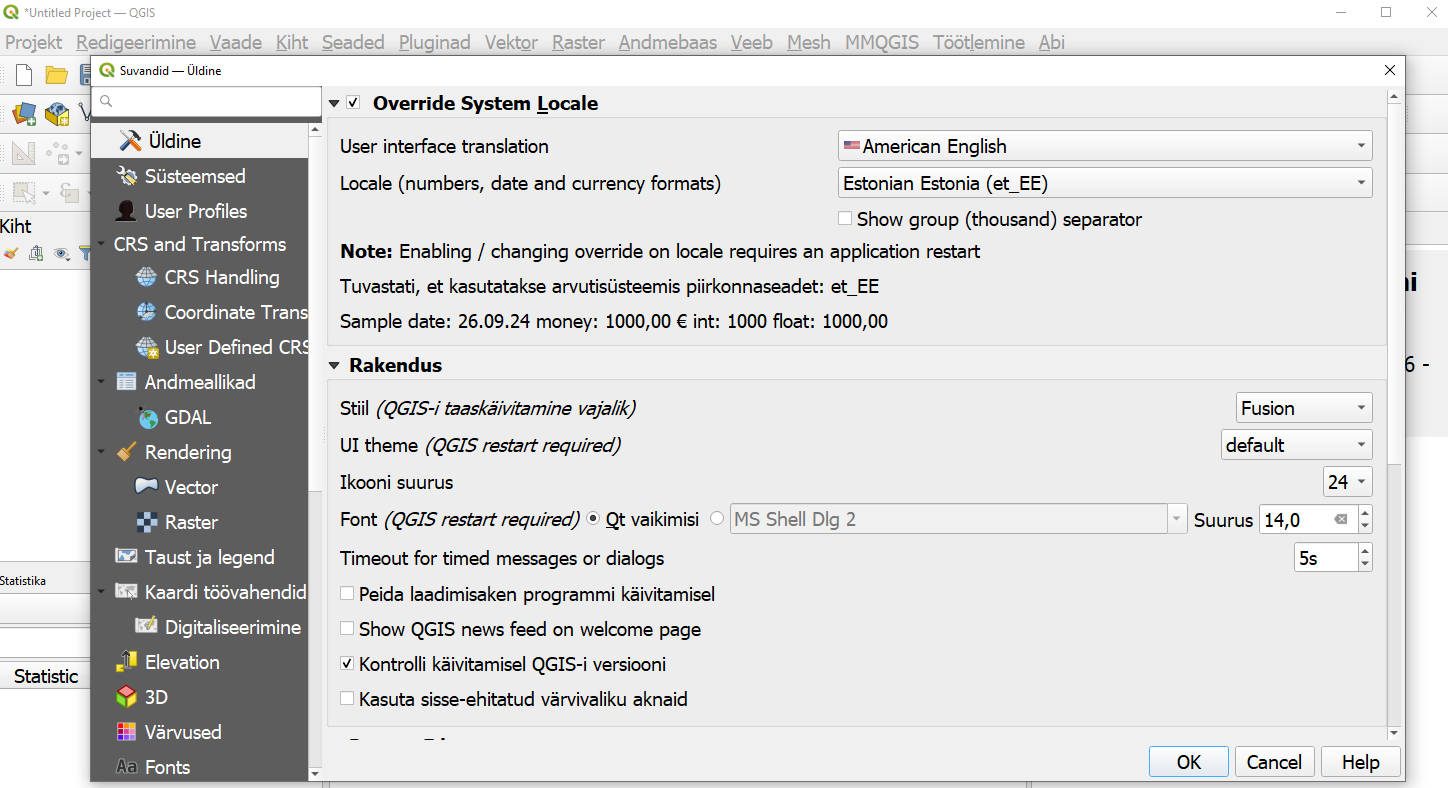Open the Ikooni suurus 24 dropdown
This screenshot has width=1448, height=788.
tap(1347, 482)
